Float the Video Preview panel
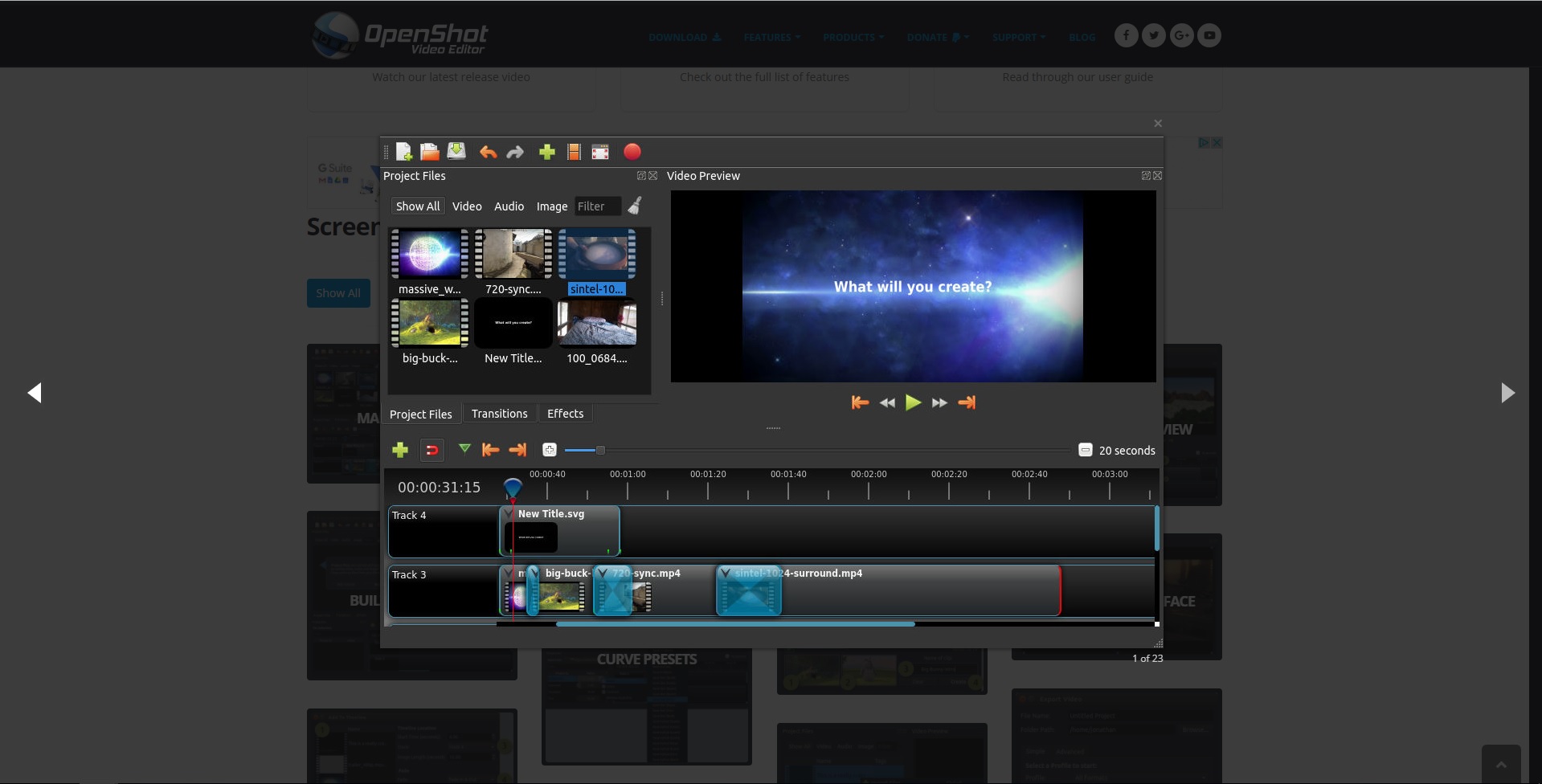1542x784 pixels. [x=1146, y=175]
